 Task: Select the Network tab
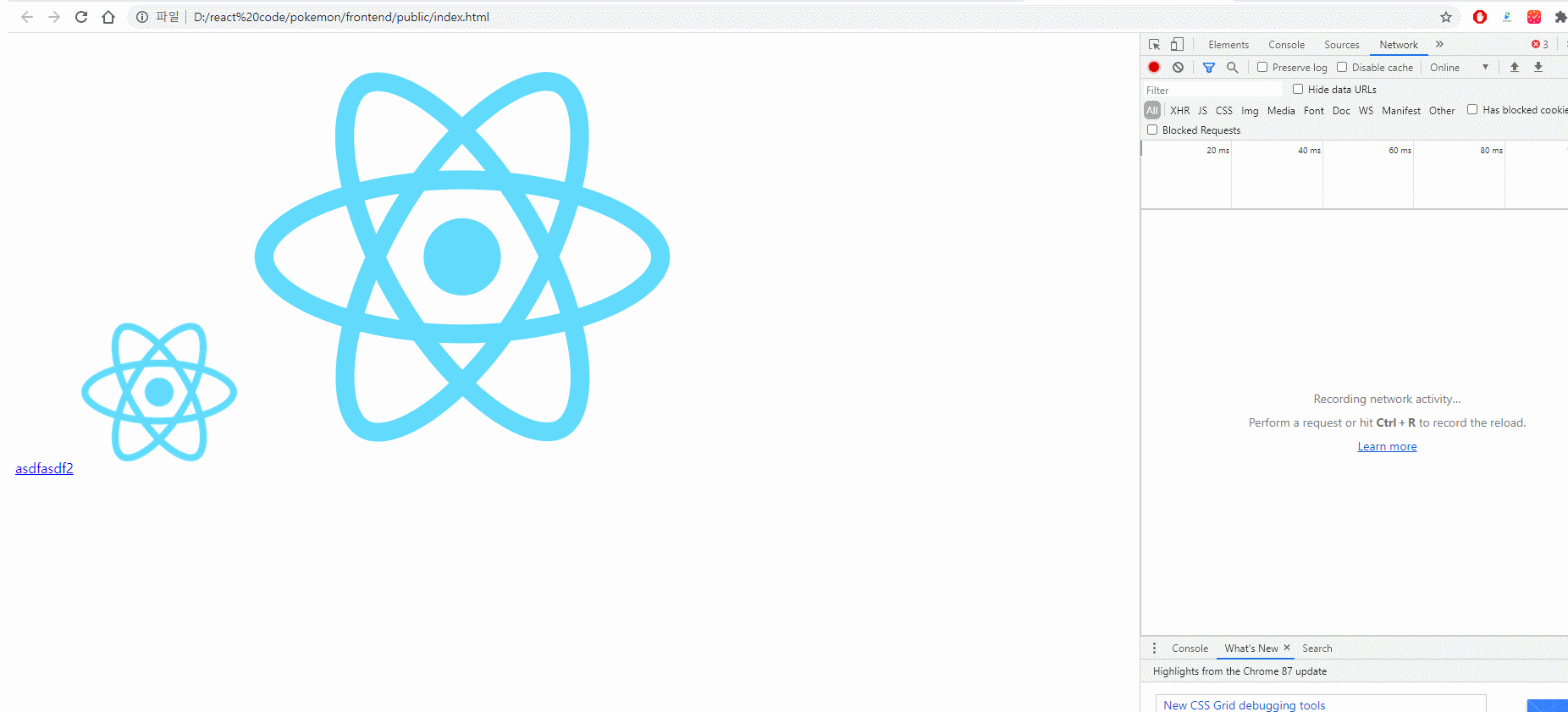[x=1399, y=45]
